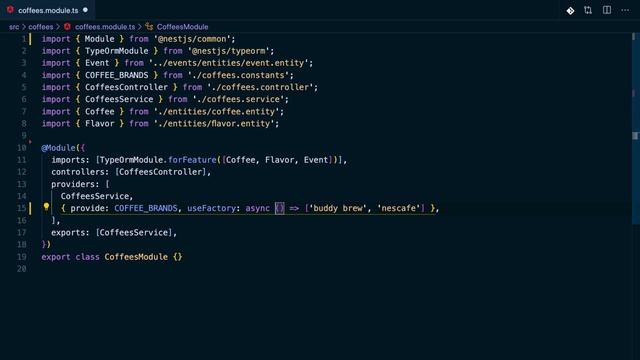Click line number 19 in the gutter
The width and height of the screenshot is (640, 360).
pyautogui.click(x=22, y=257)
